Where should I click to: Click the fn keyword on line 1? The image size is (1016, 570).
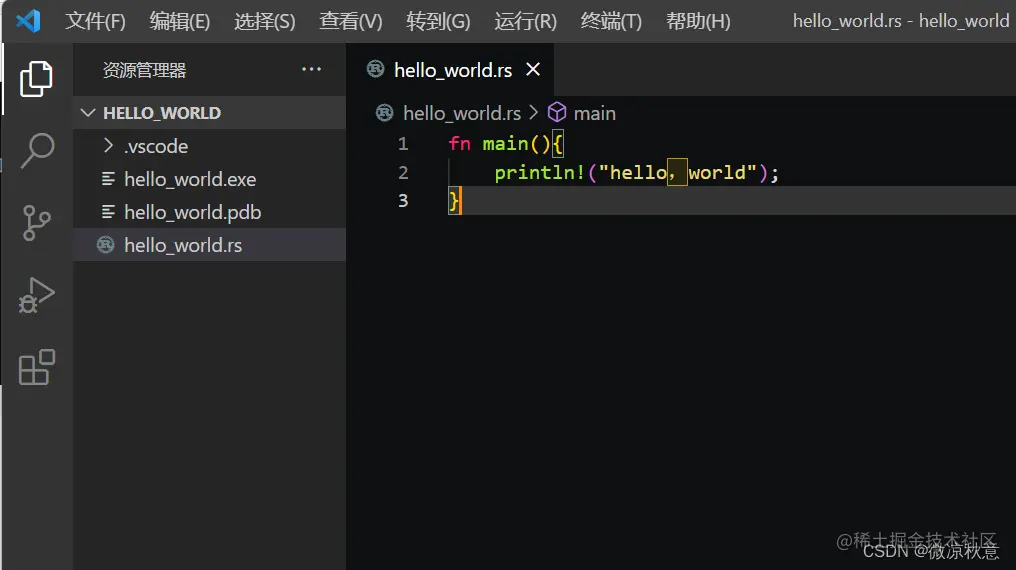[x=459, y=143]
